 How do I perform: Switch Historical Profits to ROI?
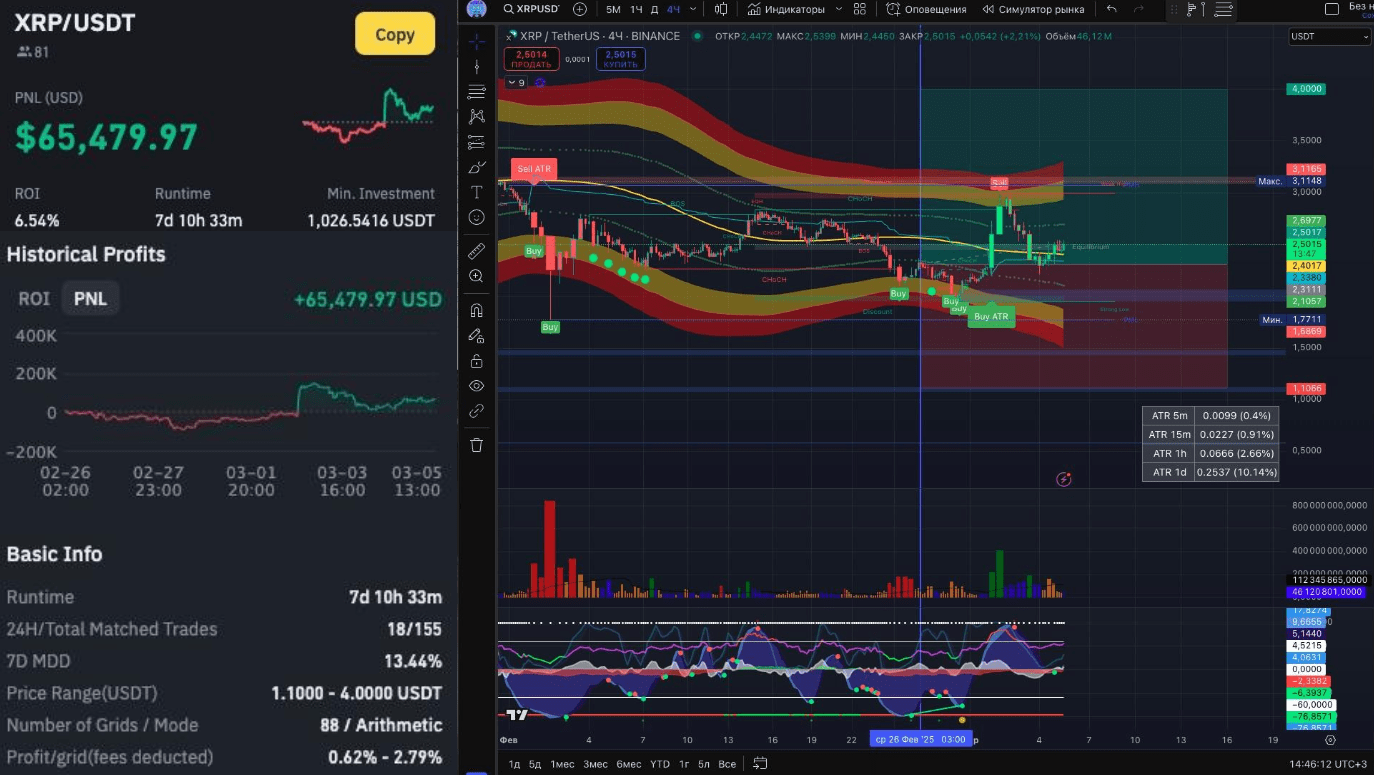coord(34,298)
